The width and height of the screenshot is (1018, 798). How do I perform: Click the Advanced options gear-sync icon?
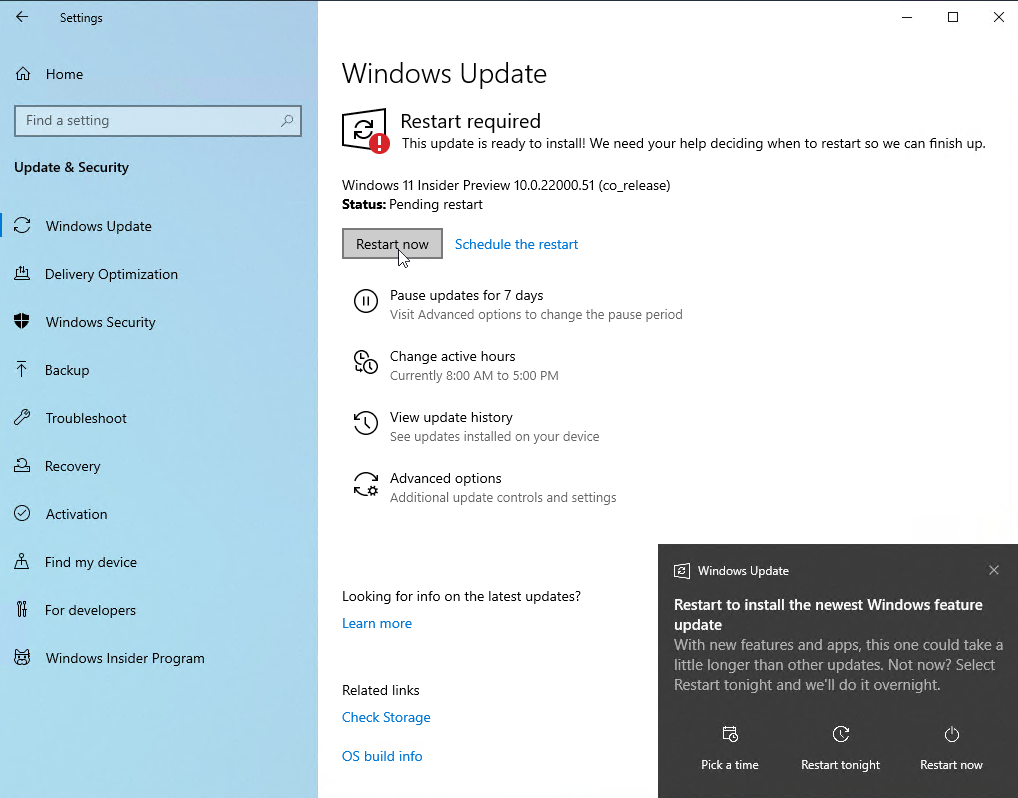pos(366,484)
